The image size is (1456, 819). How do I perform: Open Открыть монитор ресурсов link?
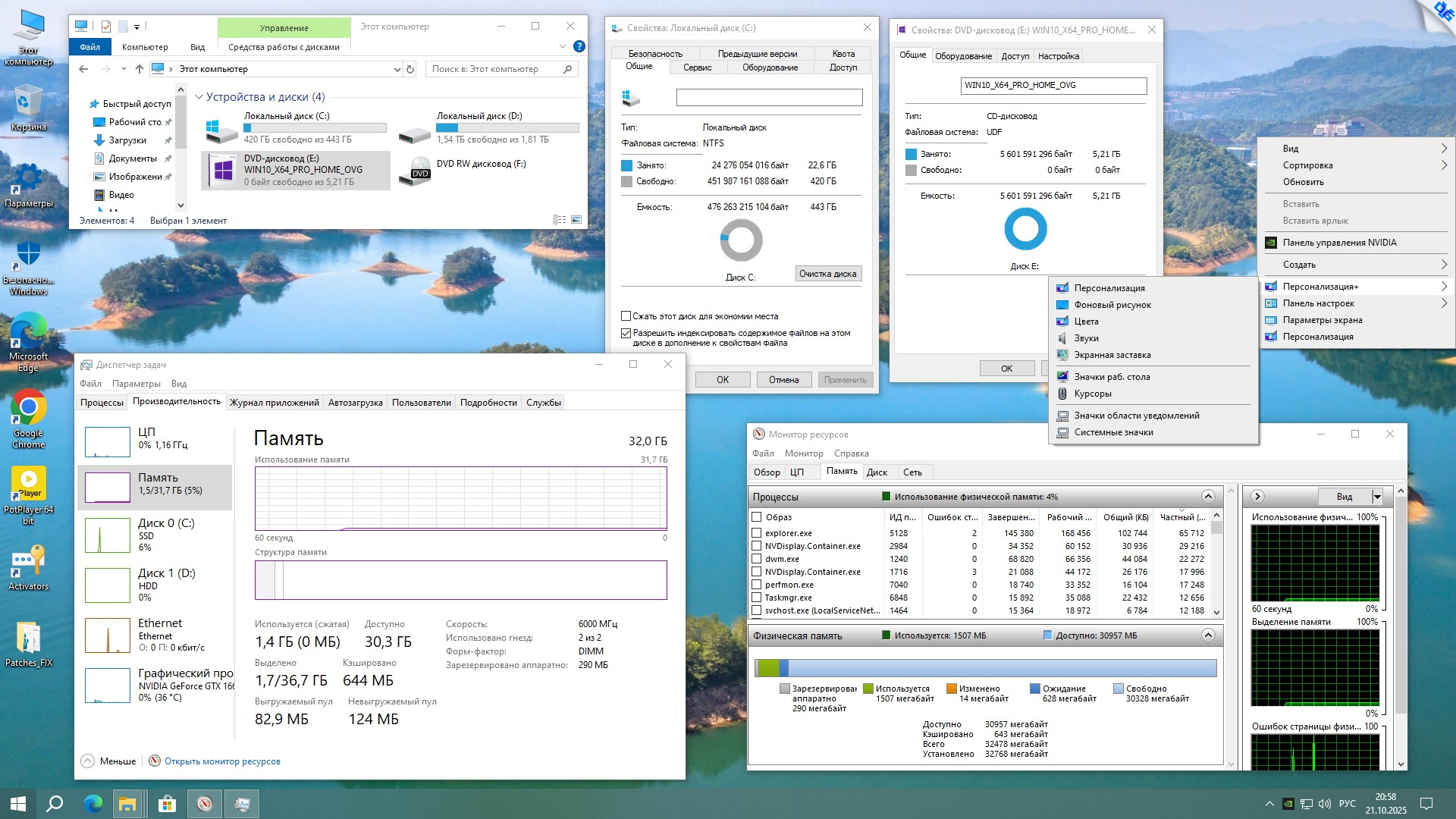pos(222,761)
